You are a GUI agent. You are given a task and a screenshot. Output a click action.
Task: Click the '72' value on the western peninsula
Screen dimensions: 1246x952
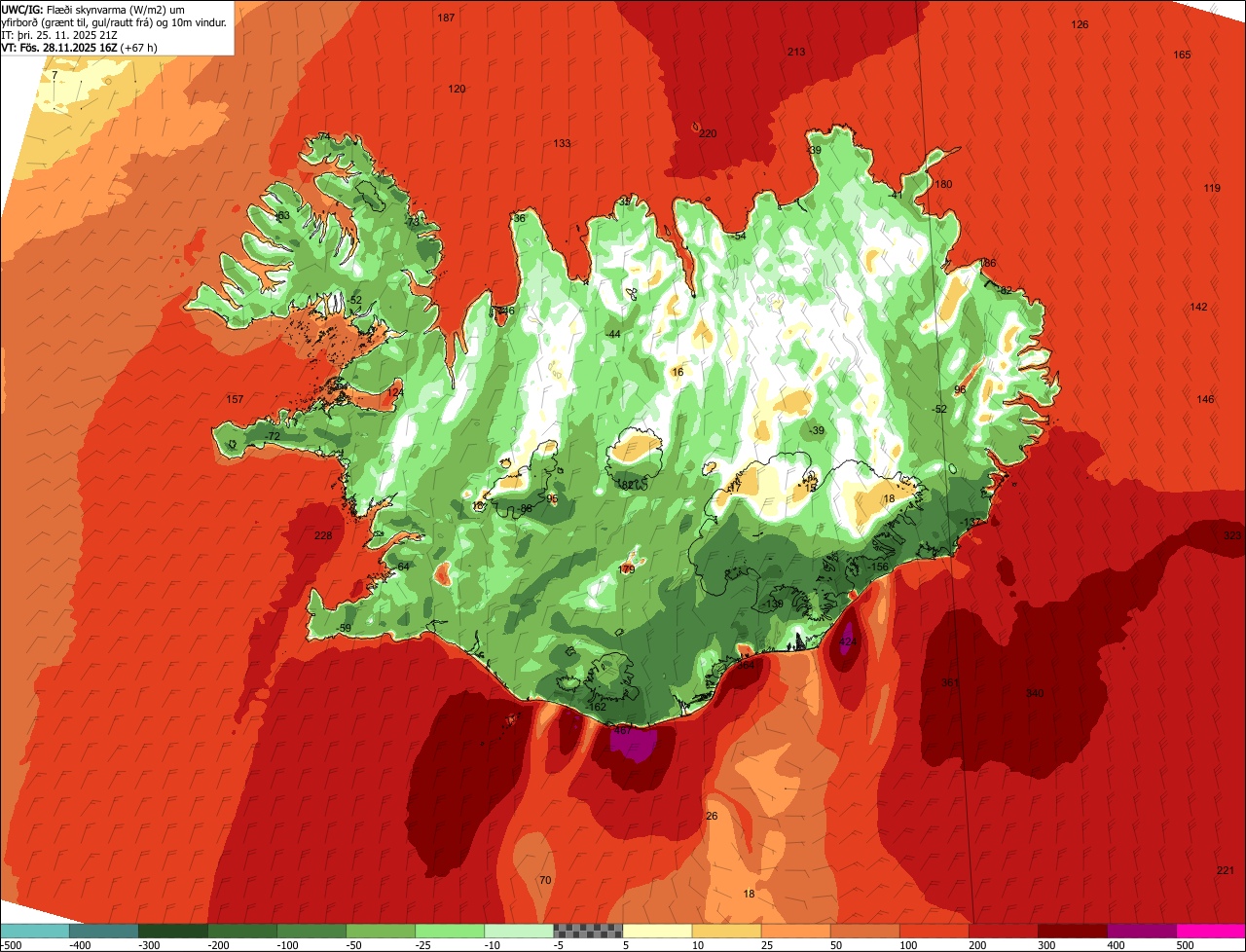click(274, 436)
